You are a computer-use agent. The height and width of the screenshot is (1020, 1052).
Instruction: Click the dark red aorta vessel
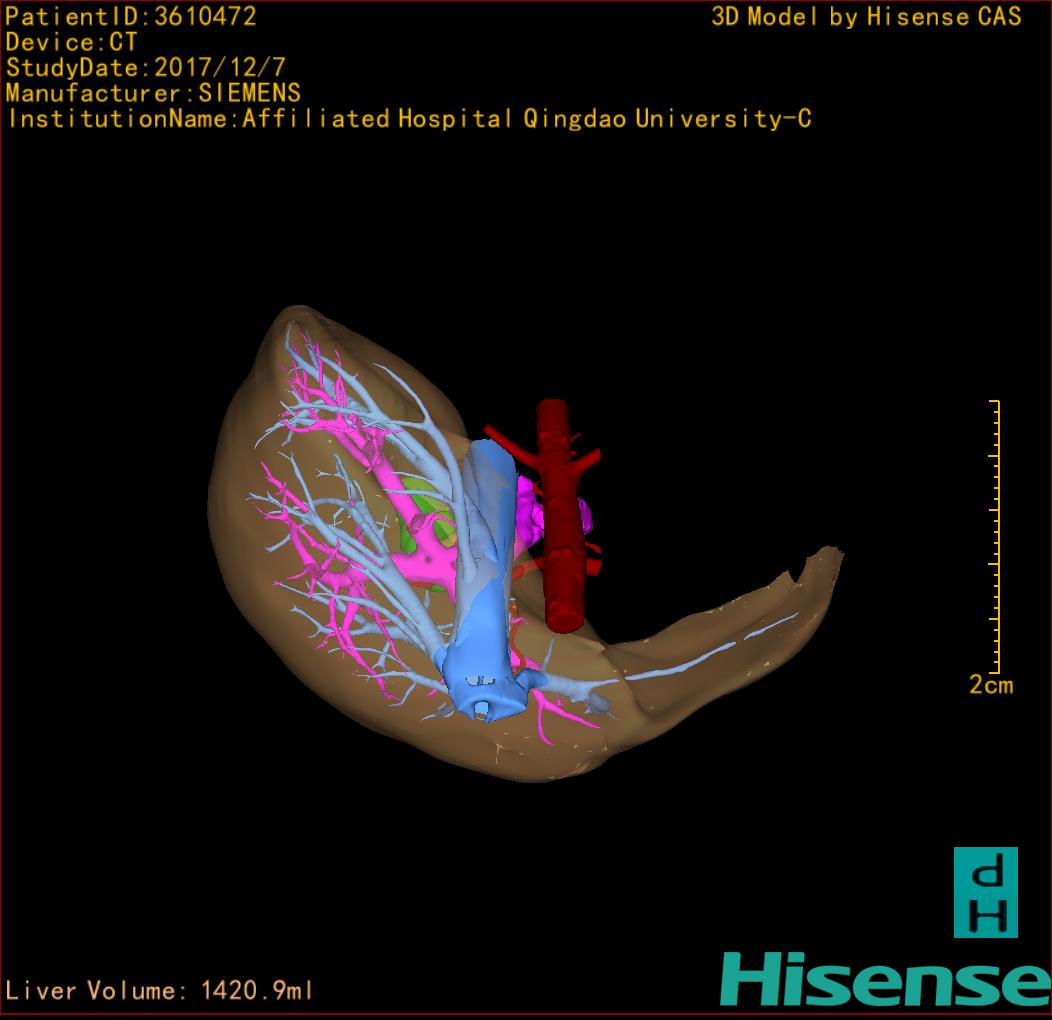[x=561, y=517]
